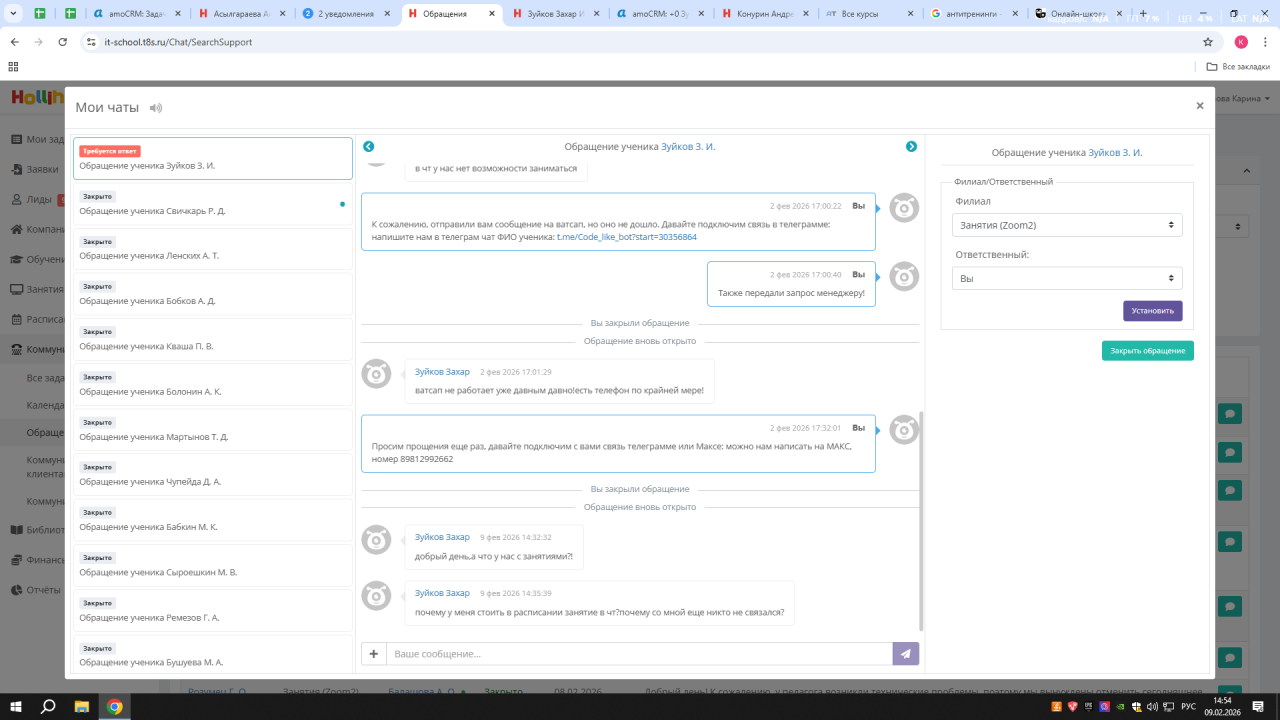Go to next chat with right arrow
The image size is (1280, 720).
click(x=911, y=147)
